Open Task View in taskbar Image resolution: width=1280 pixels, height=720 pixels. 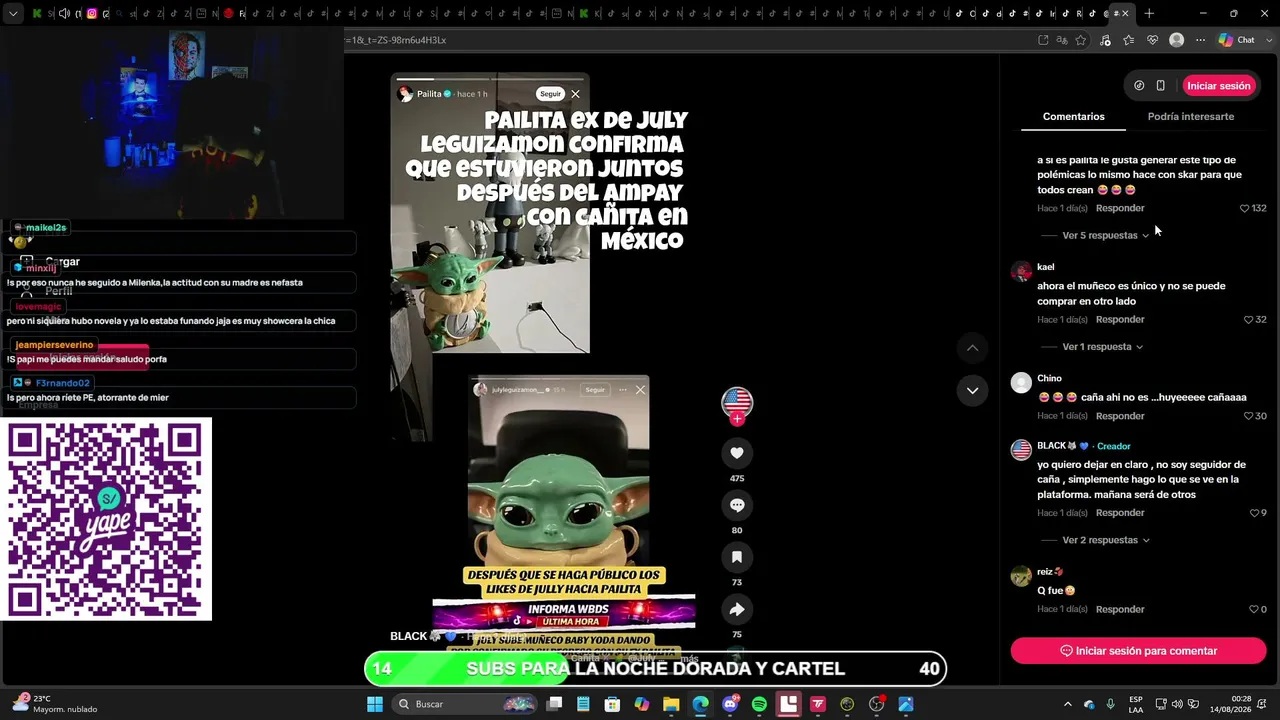(554, 704)
